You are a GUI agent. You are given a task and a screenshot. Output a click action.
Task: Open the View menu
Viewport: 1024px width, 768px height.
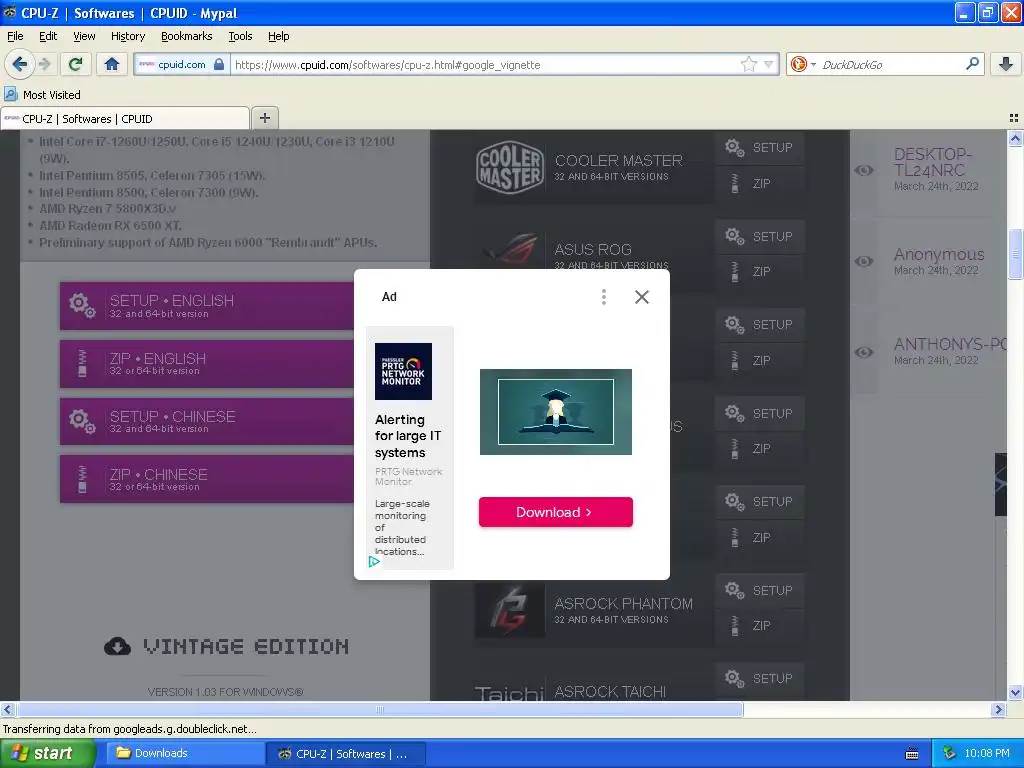pyautogui.click(x=84, y=36)
